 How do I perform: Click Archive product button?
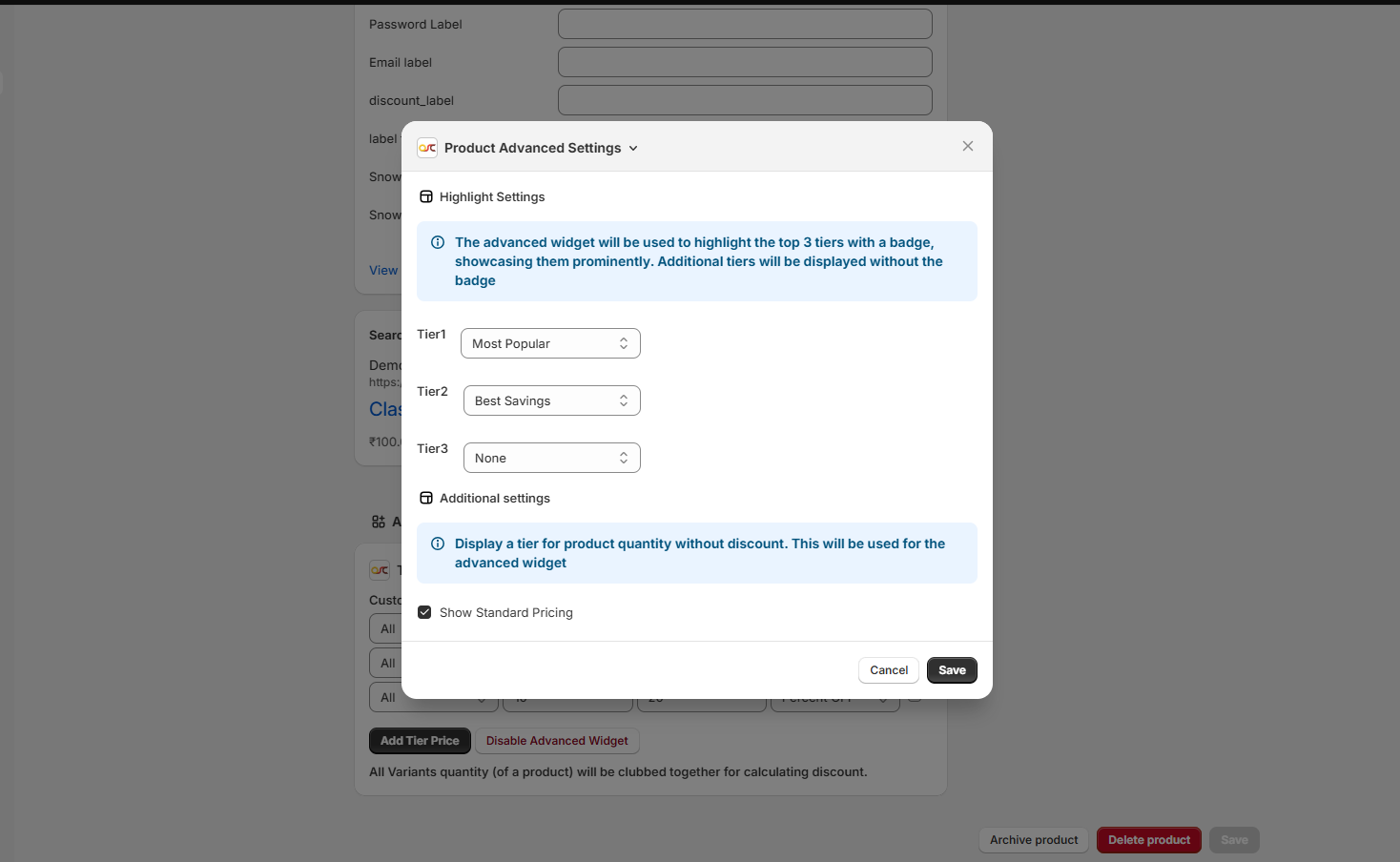click(1034, 840)
